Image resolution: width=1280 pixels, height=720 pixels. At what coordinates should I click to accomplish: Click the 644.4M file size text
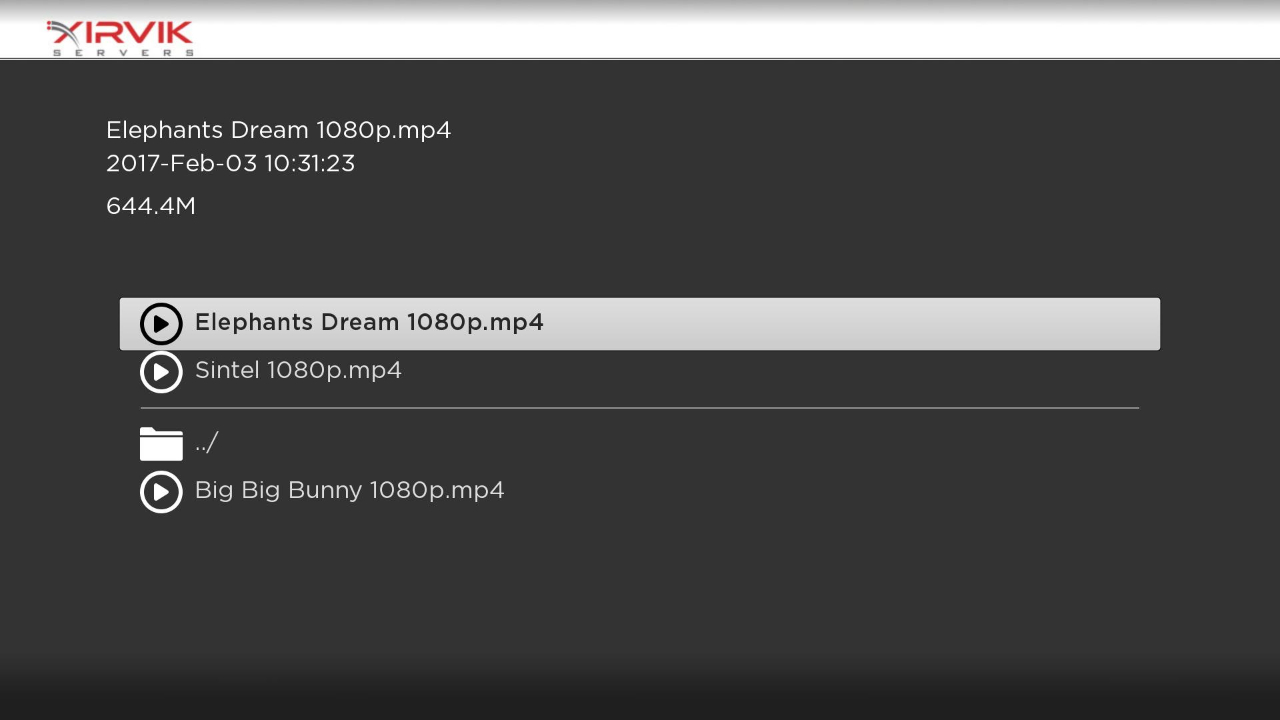coord(151,207)
